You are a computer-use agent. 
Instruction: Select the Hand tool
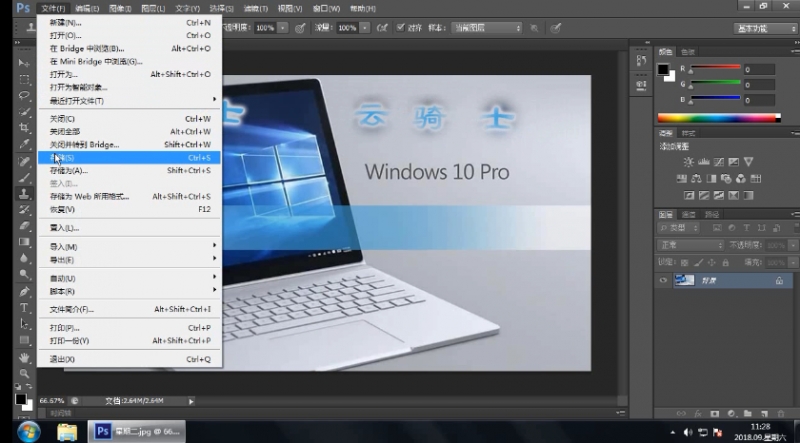point(24,357)
